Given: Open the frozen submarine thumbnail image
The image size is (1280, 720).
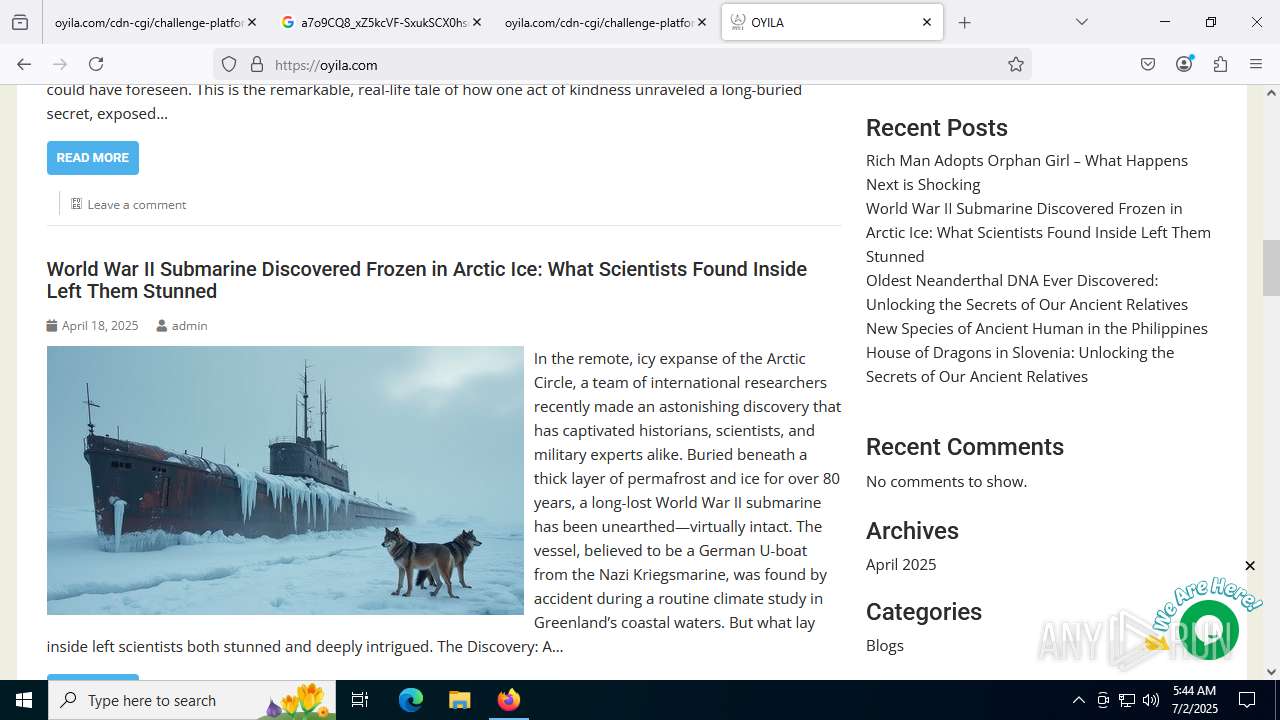Looking at the screenshot, I should click(x=285, y=480).
